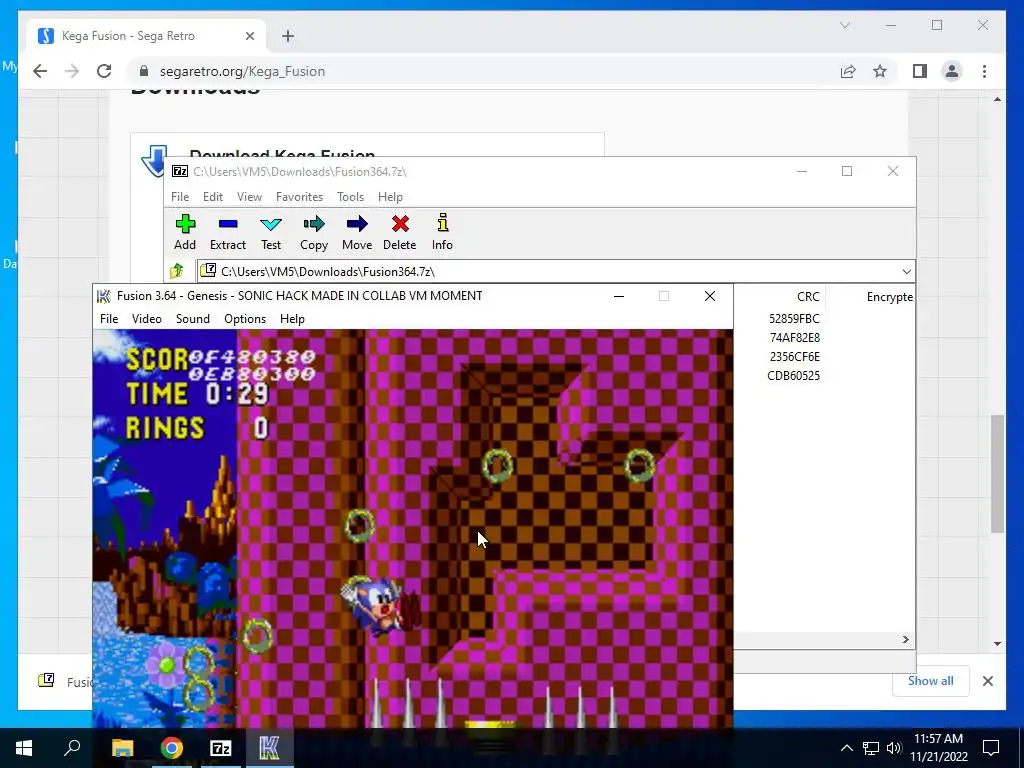Viewport: 1024px width, 768px height.
Task: Open the Chrome three-dot menu
Action: 984,71
